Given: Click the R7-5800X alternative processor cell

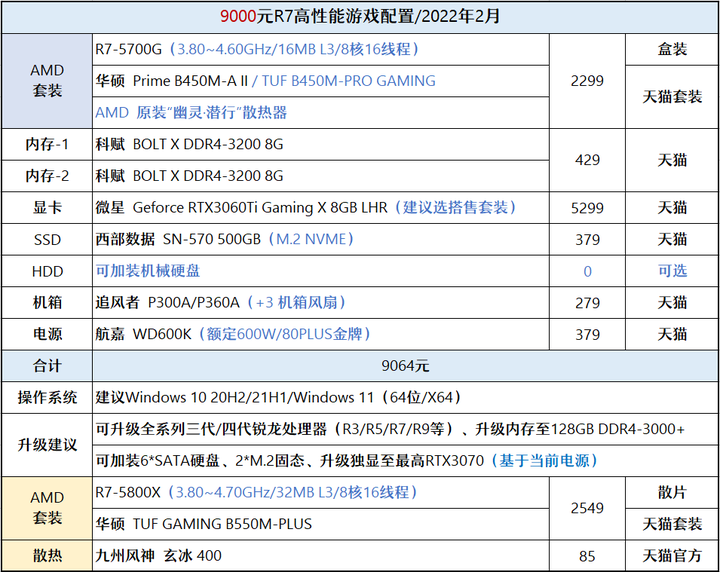Looking at the screenshot, I should [x=321, y=493].
